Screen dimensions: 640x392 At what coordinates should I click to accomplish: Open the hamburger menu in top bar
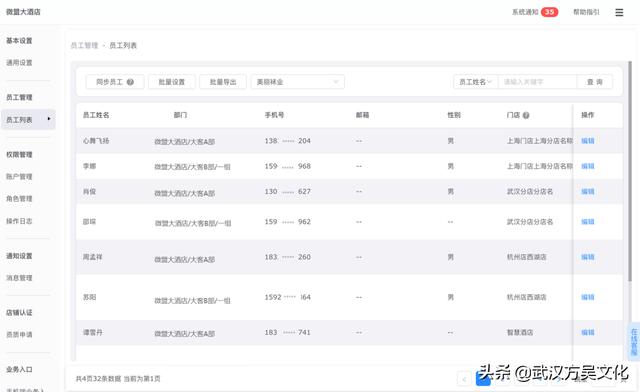tap(619, 12)
